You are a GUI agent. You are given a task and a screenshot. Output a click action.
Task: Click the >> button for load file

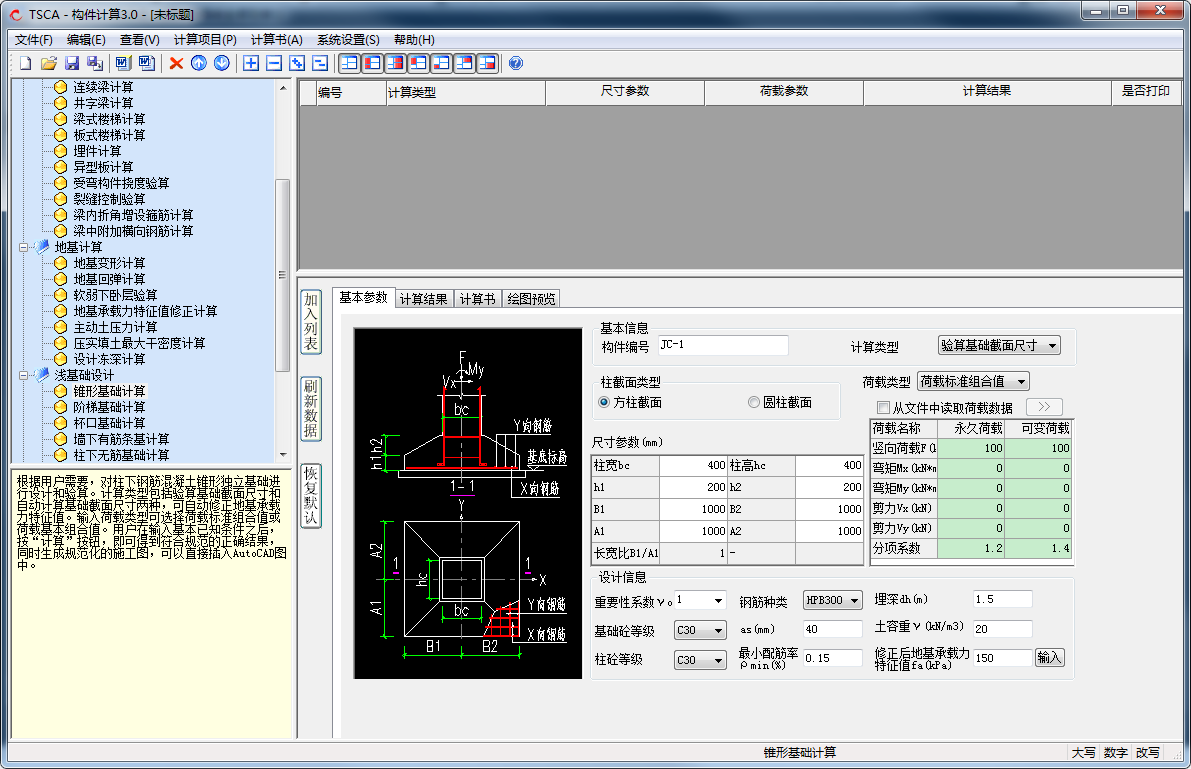click(x=1044, y=407)
